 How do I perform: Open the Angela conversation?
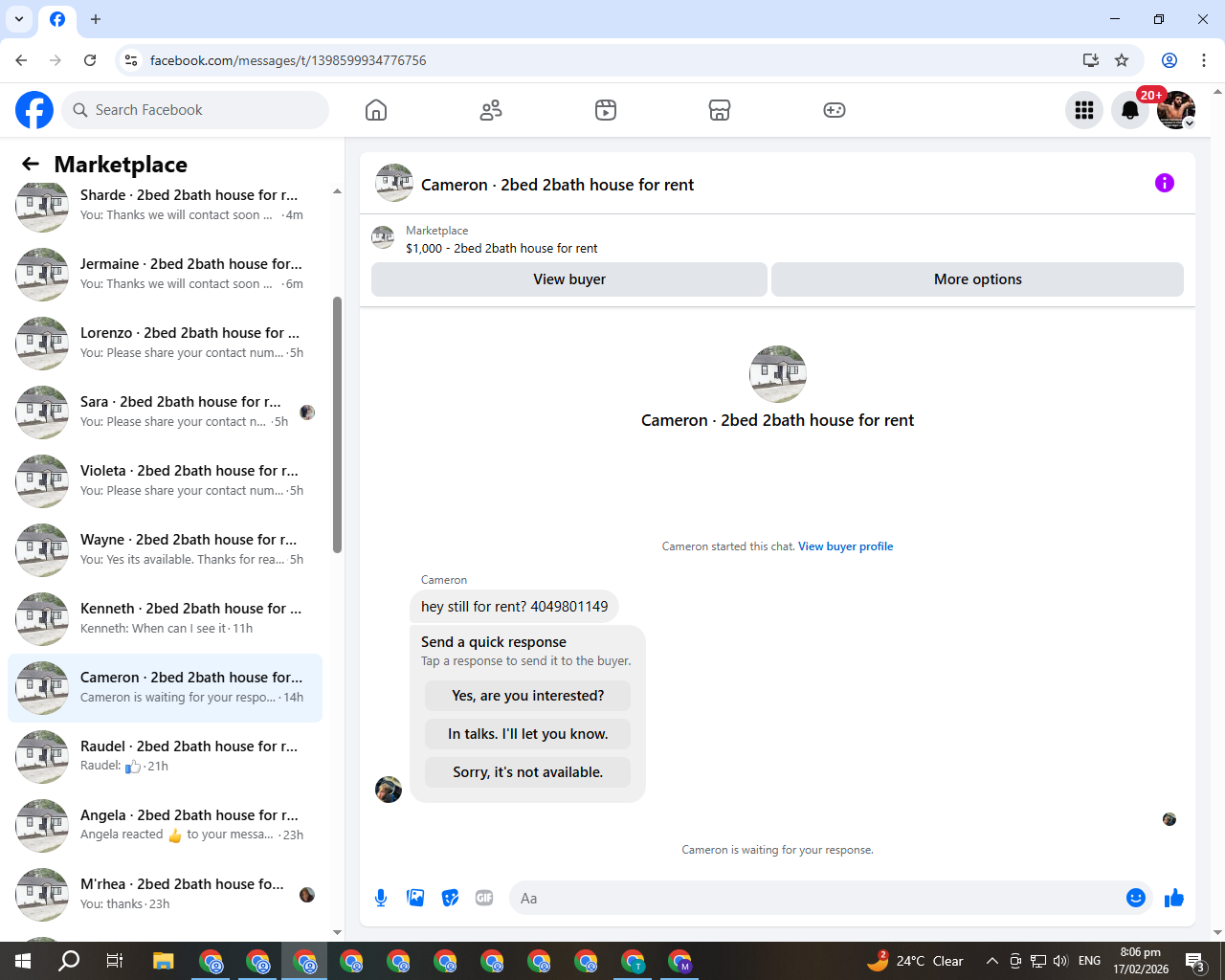pyautogui.click(x=165, y=825)
